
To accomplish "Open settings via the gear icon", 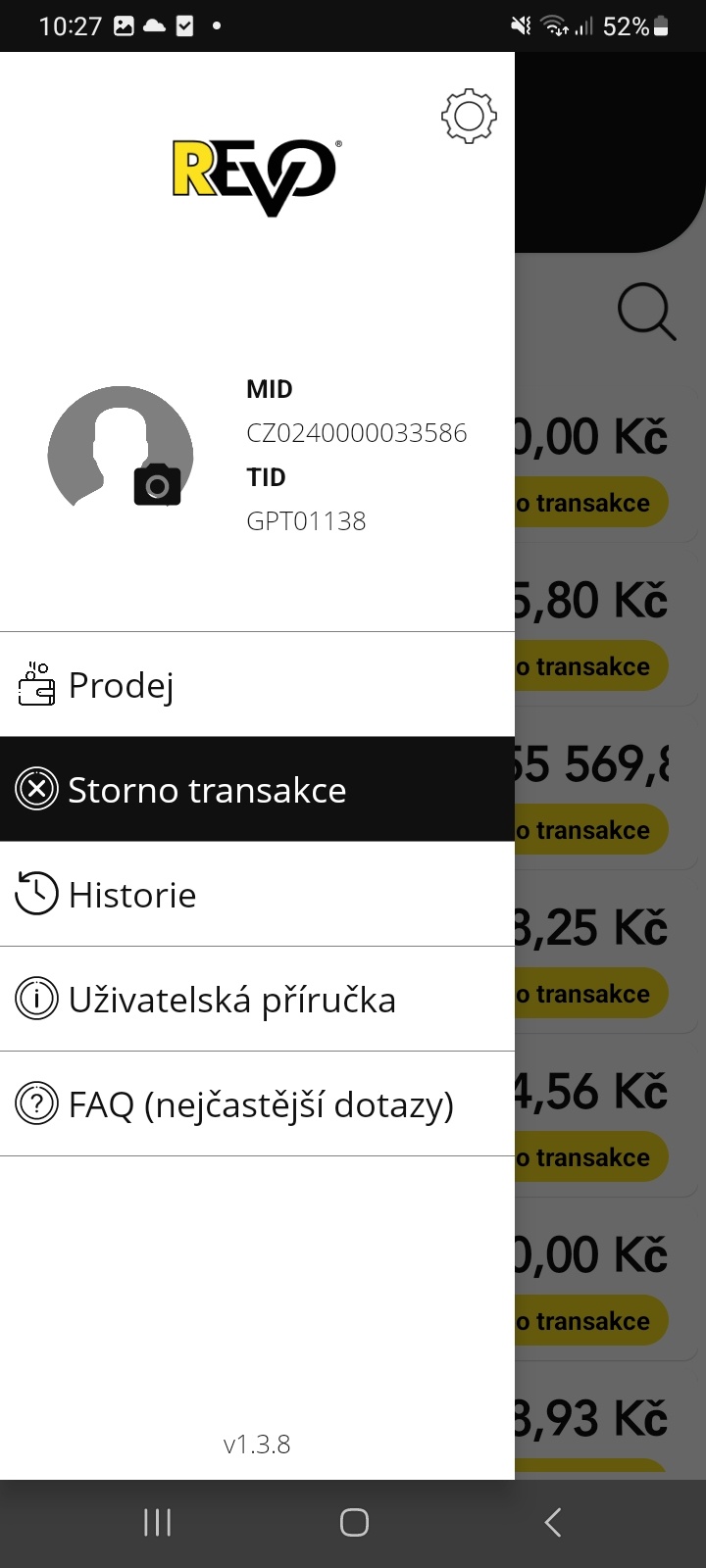I will coord(469,117).
